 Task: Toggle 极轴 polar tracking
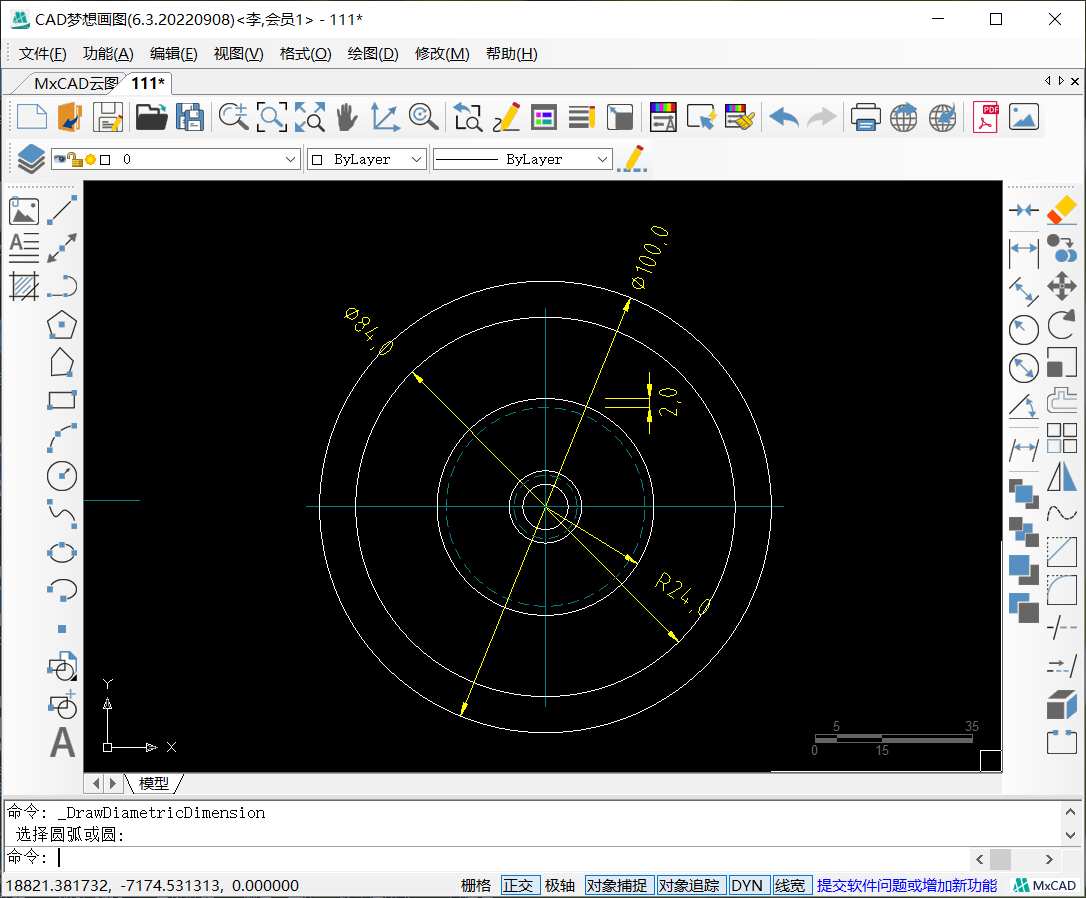560,886
